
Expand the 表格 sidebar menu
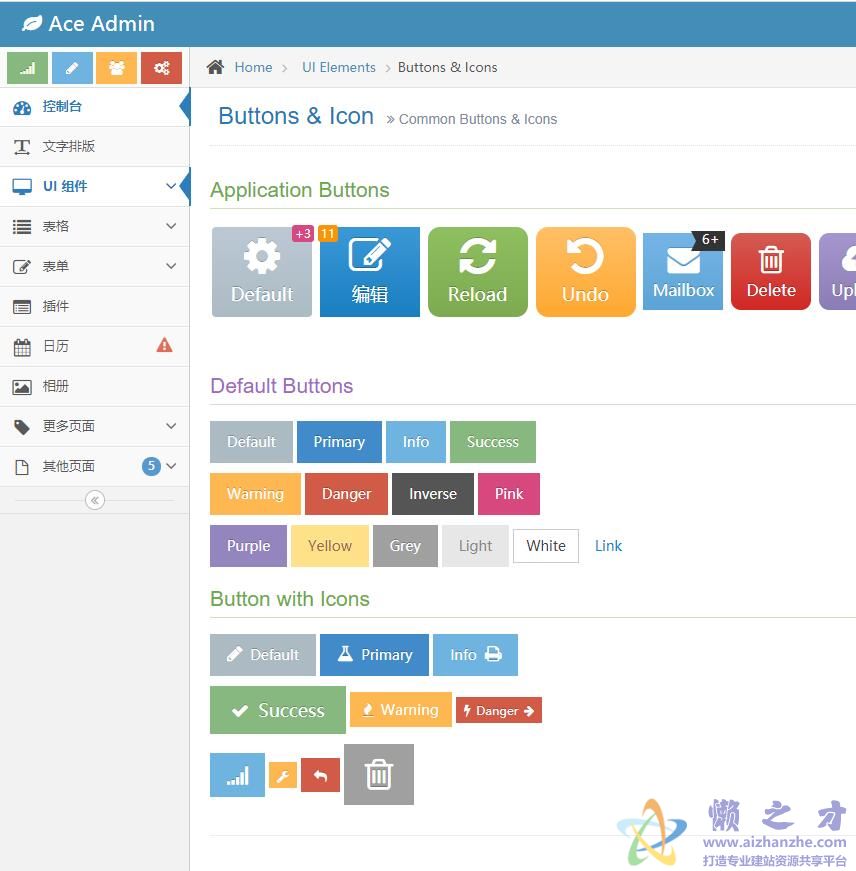point(94,226)
